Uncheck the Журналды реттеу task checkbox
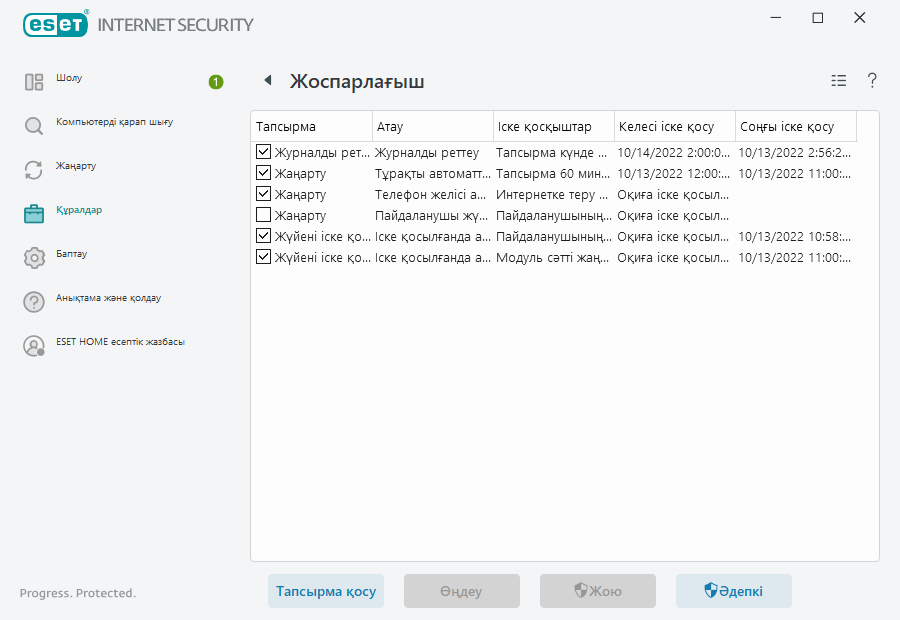Image resolution: width=900 pixels, height=620 pixels. pyautogui.click(x=263, y=152)
